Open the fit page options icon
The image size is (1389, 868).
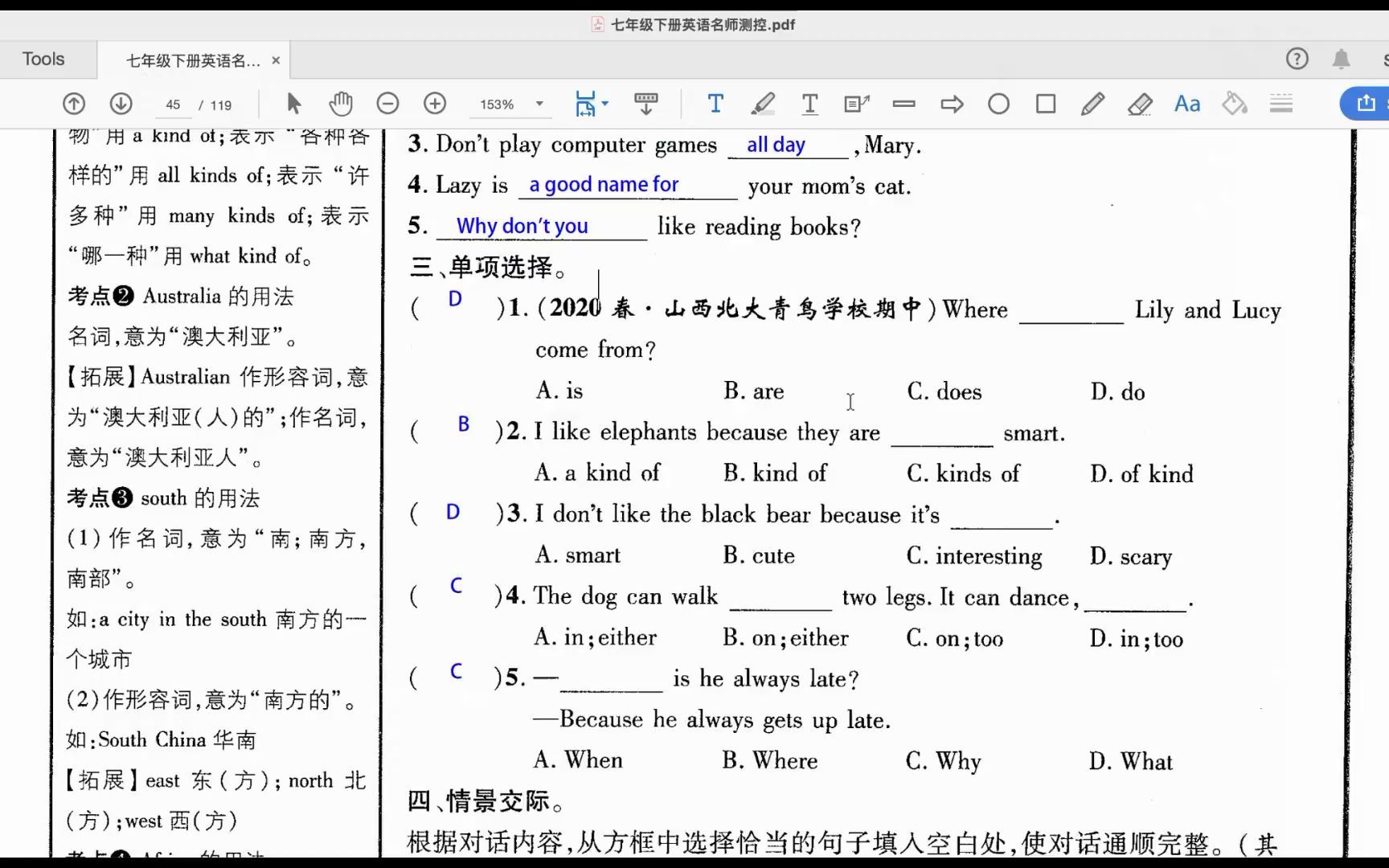click(585, 104)
